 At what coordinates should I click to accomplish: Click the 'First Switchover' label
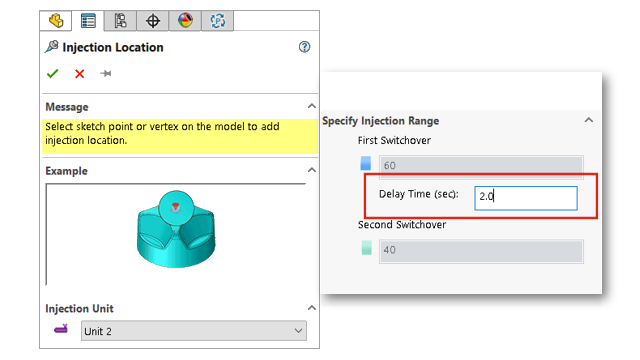[394, 140]
